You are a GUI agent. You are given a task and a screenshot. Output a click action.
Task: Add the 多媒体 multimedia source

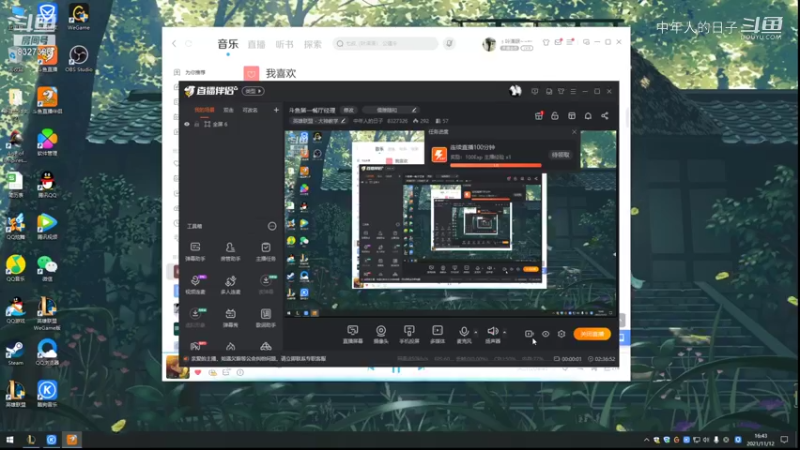(438, 334)
